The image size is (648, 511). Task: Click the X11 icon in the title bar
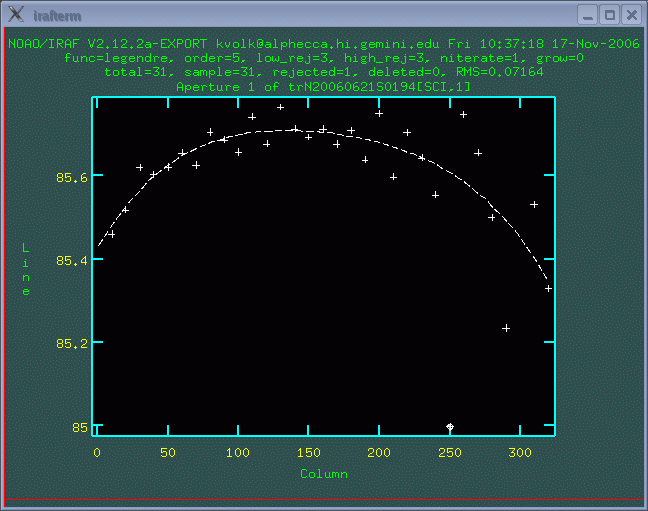coord(16,14)
